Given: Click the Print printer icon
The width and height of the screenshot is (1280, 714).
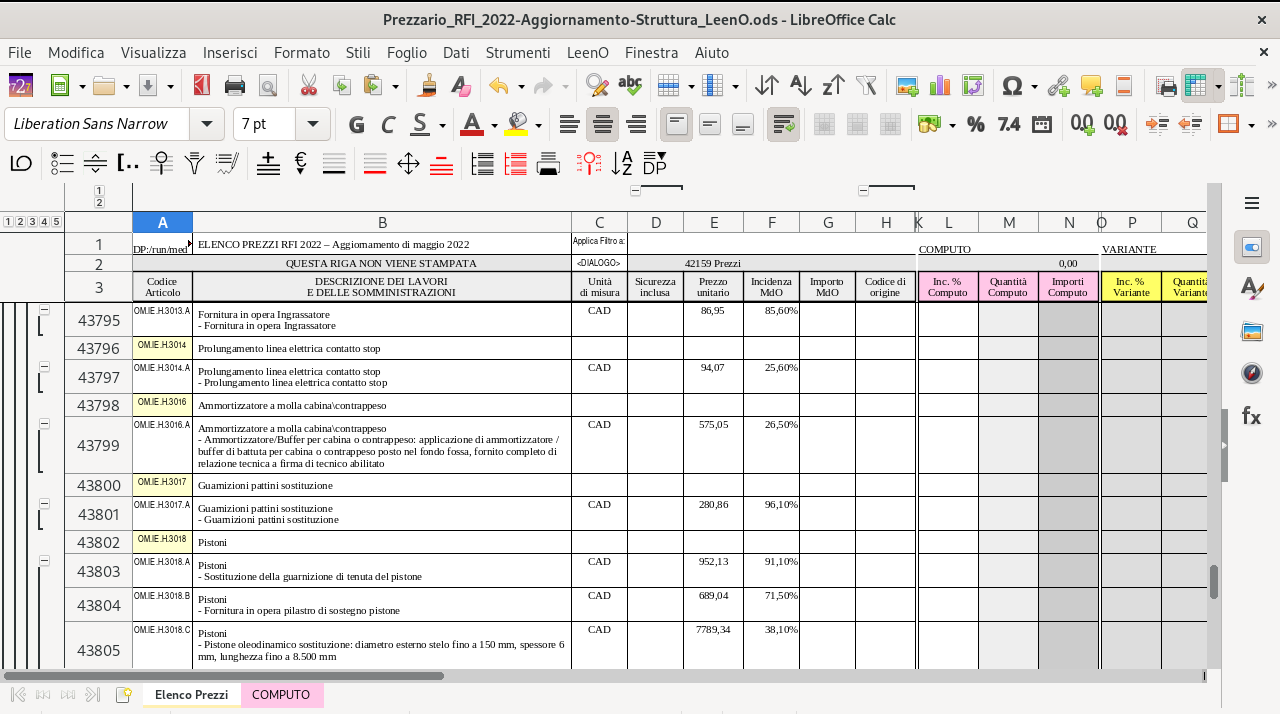Looking at the screenshot, I should (x=235, y=86).
